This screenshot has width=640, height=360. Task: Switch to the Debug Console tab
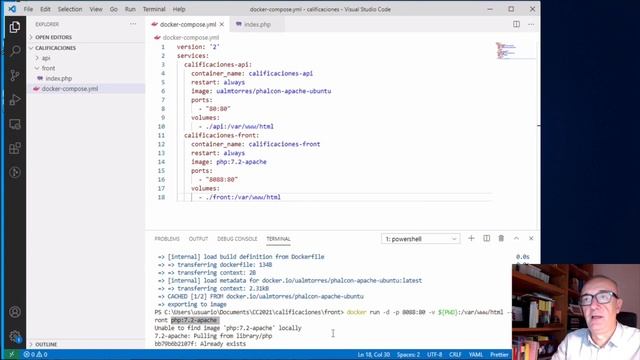tap(237, 239)
